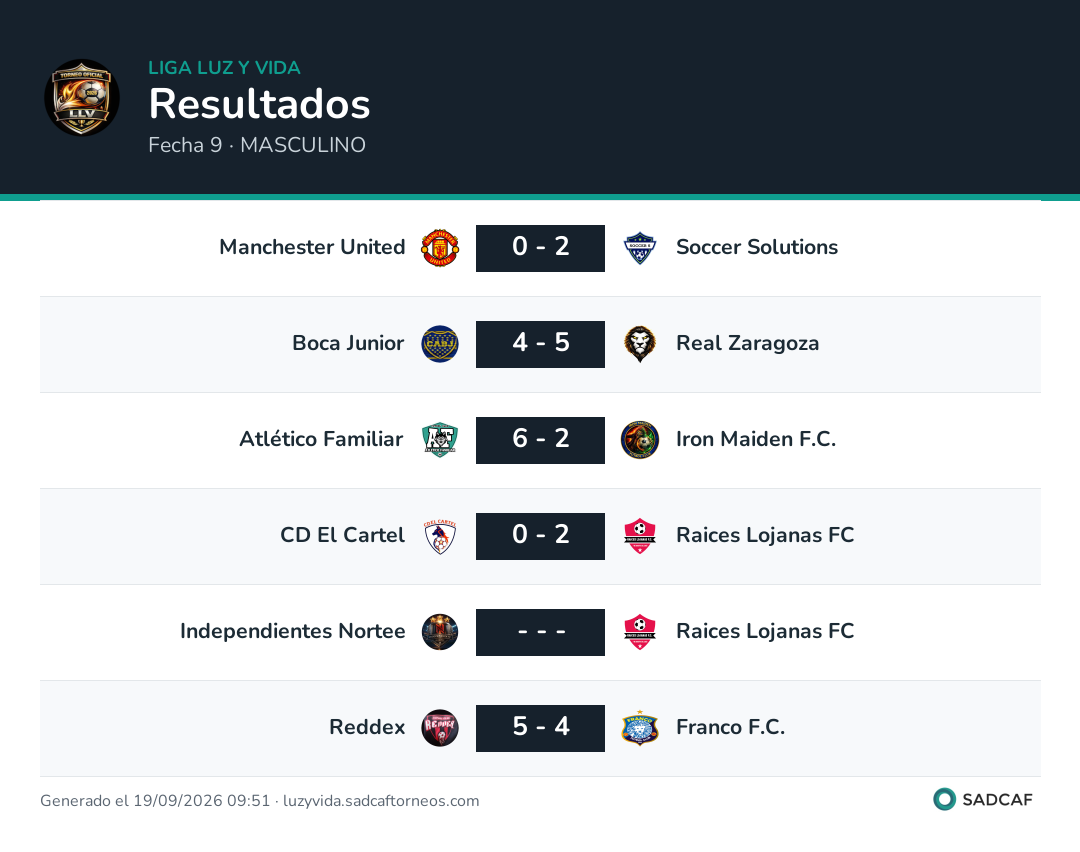The width and height of the screenshot is (1080, 852).
Task: Click the CD El Cartel shield logo
Action: tap(440, 536)
